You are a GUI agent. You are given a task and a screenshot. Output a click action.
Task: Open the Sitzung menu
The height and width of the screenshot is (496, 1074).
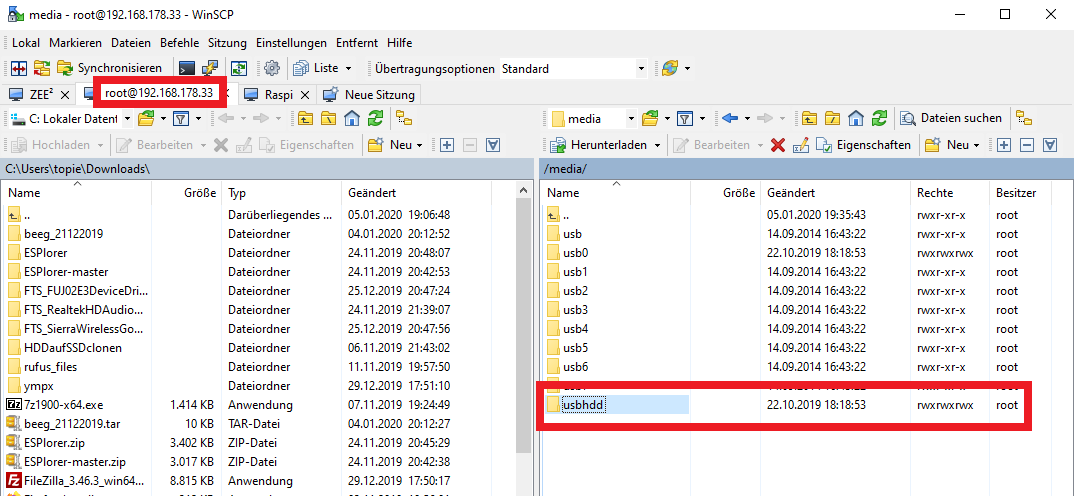[227, 43]
